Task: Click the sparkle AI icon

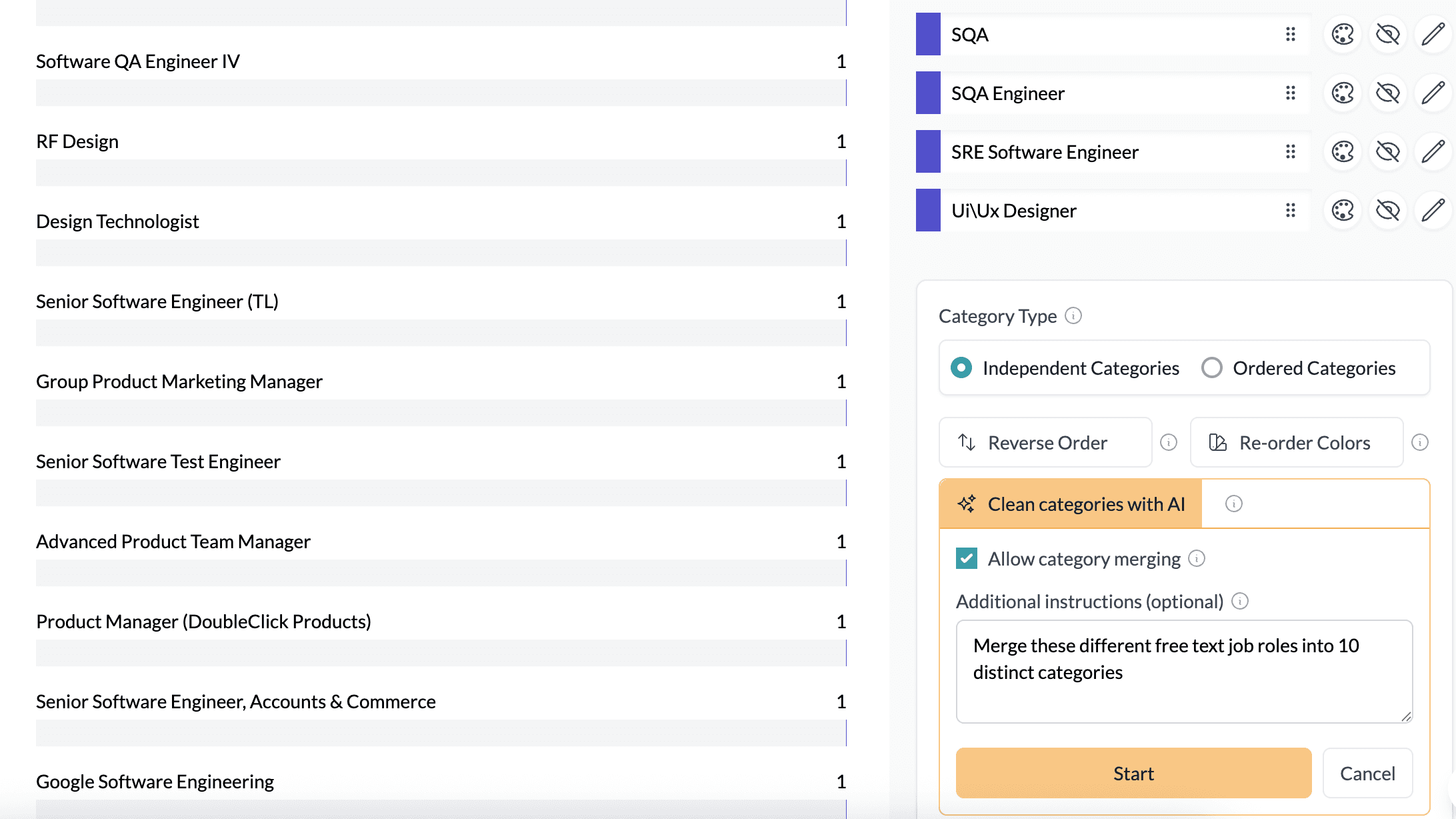Action: pos(968,504)
